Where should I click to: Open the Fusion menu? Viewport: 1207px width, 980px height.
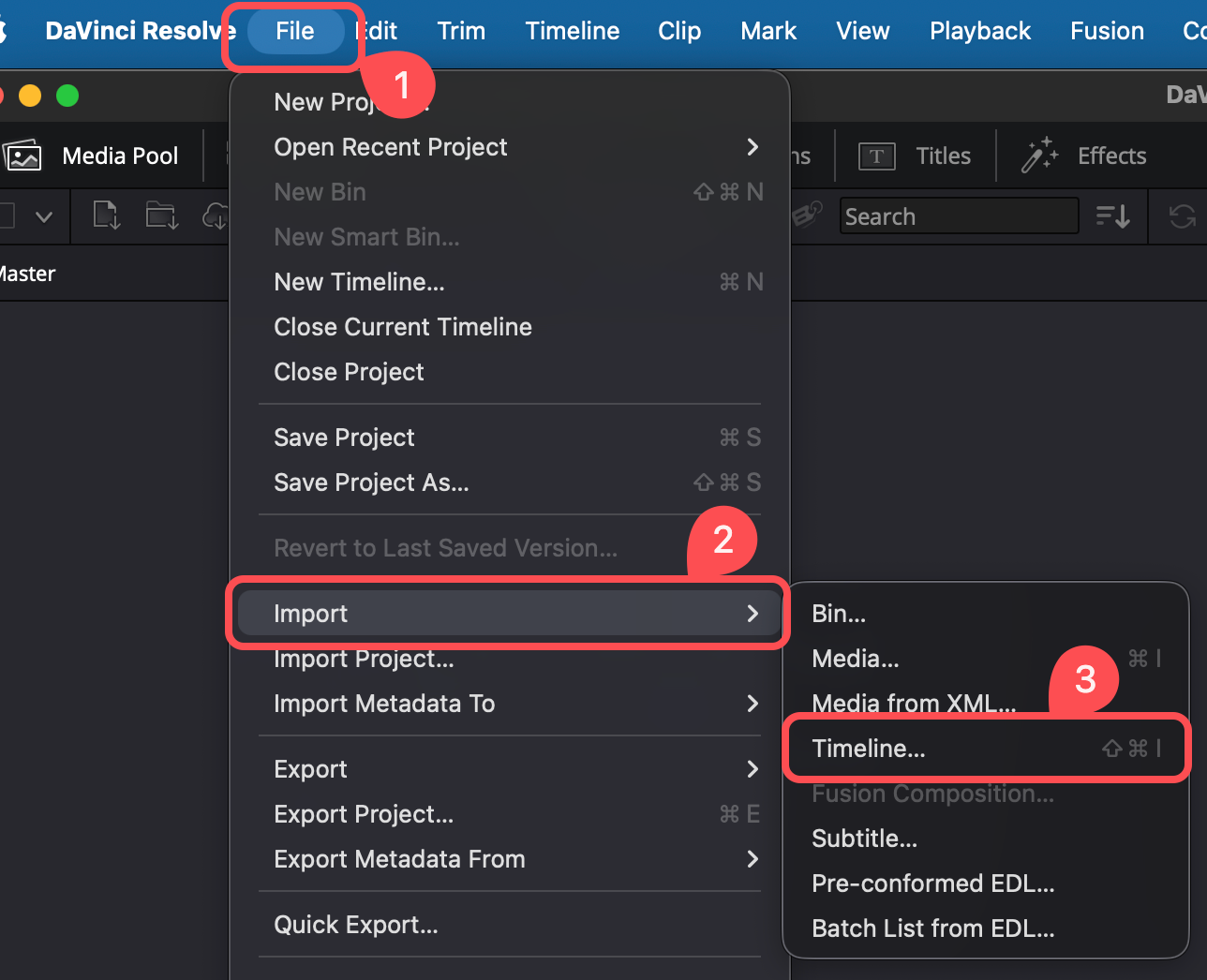1107,31
